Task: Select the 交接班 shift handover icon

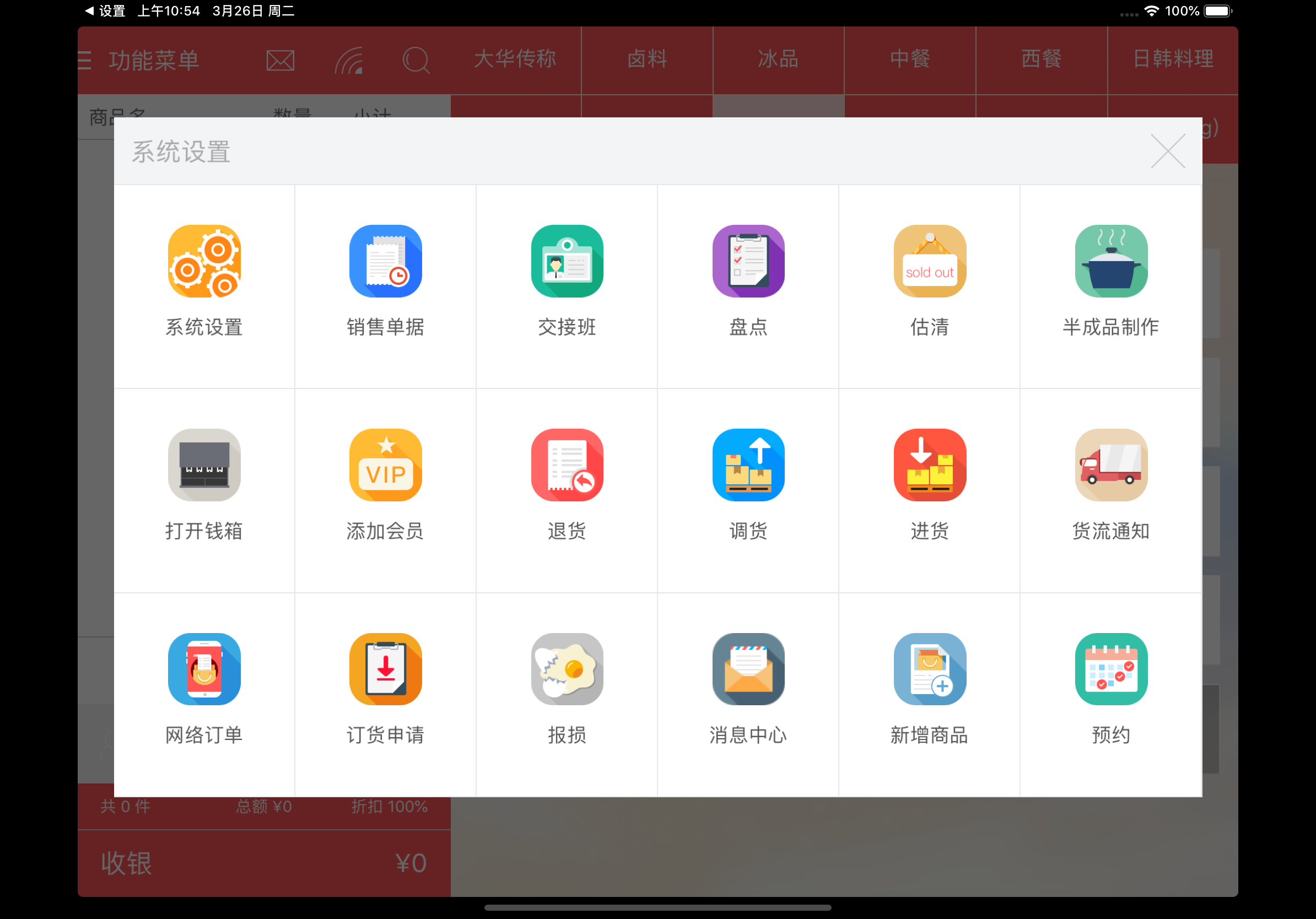Action: [x=567, y=261]
